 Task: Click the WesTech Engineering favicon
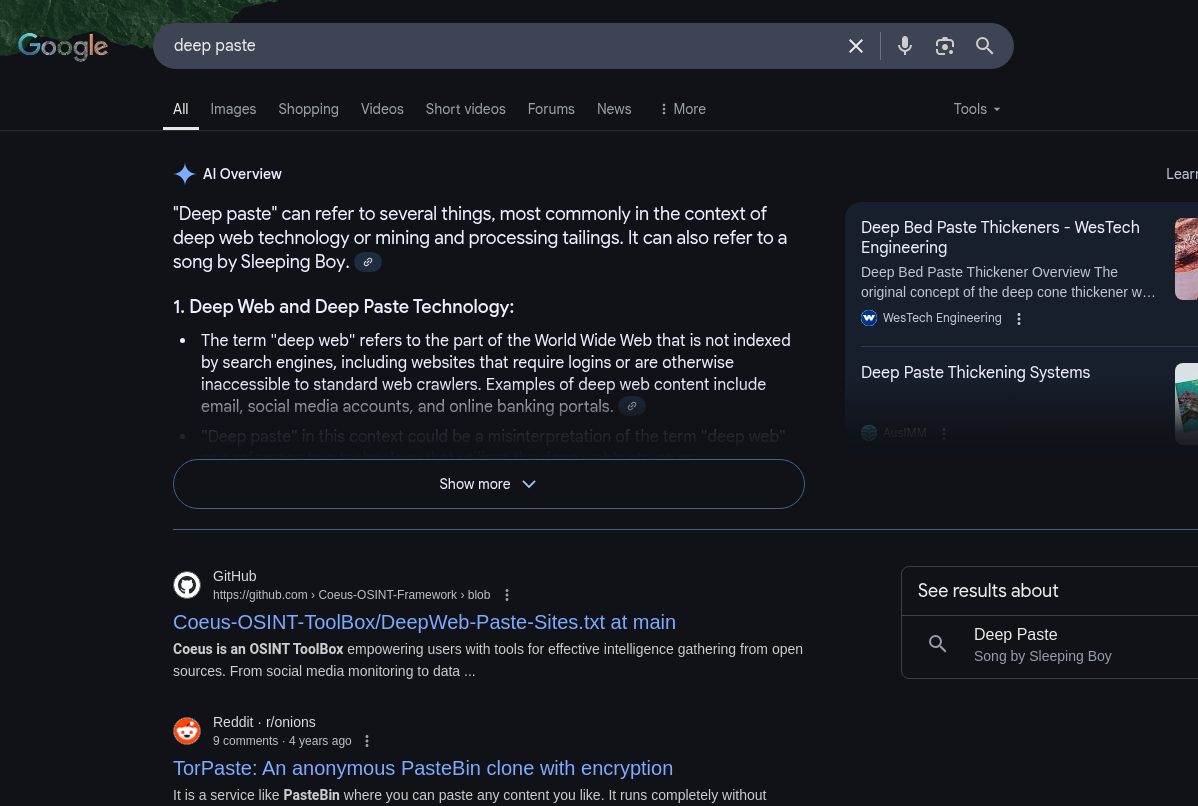[869, 318]
